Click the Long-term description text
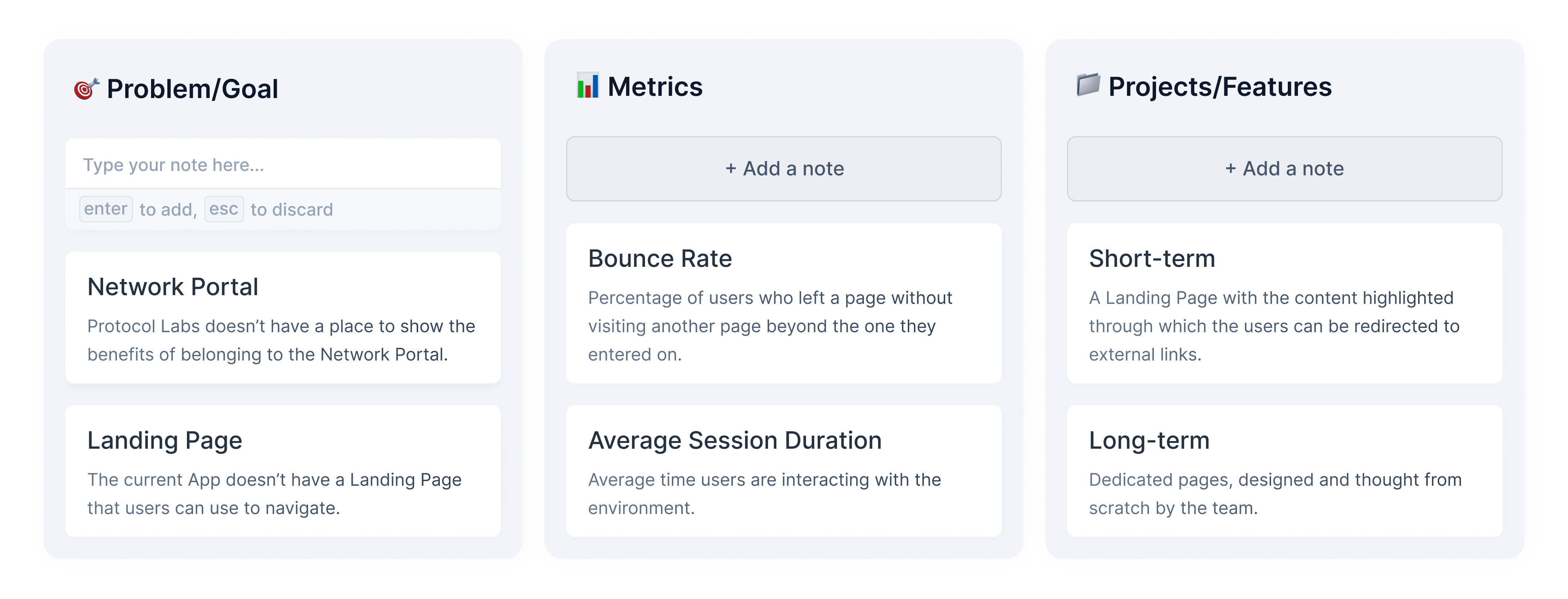The width and height of the screenshot is (1568, 599). coord(1275,494)
